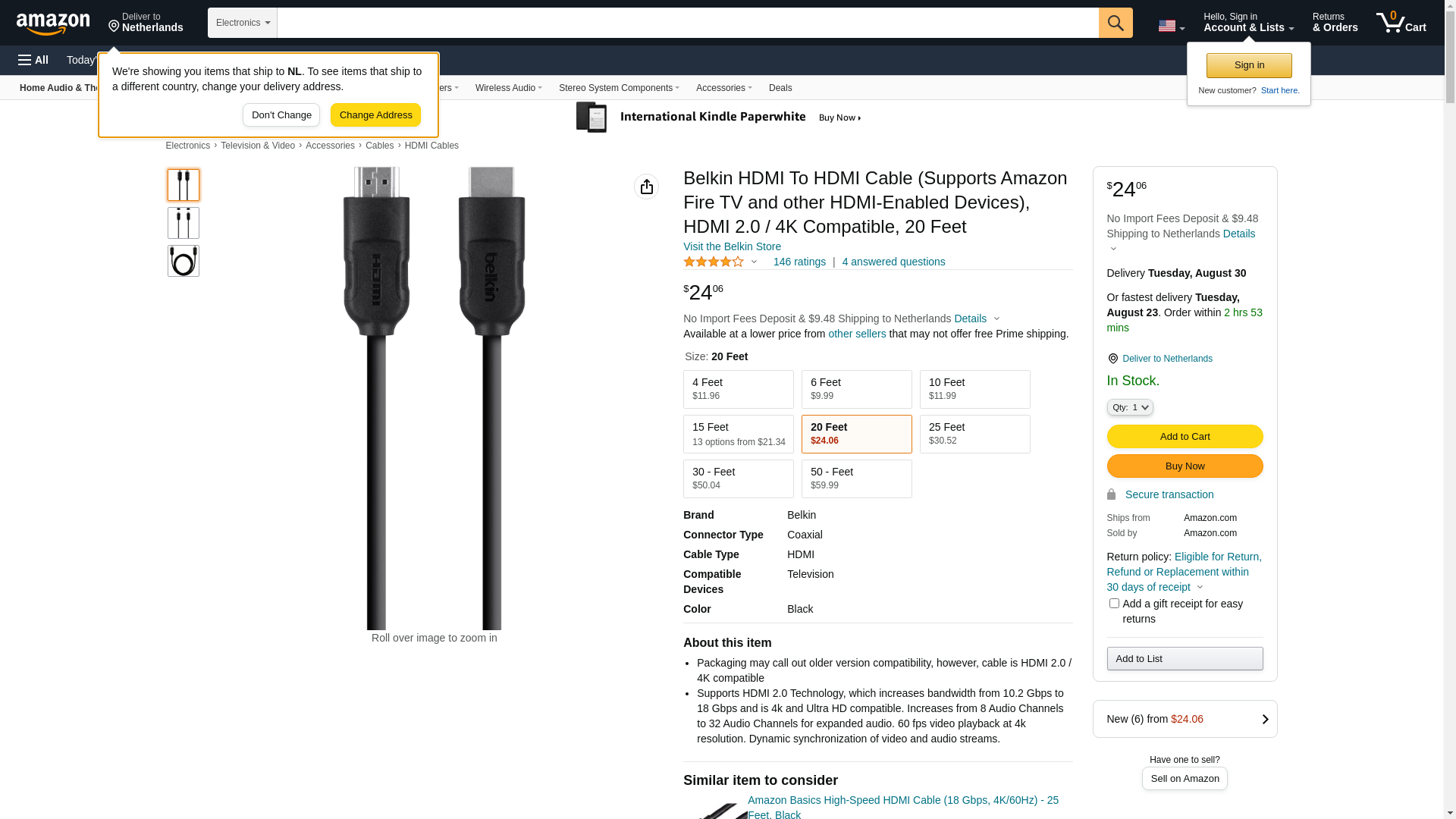Open the All hamburger menu
Screen dimensions: 1456x819
click(x=33, y=60)
